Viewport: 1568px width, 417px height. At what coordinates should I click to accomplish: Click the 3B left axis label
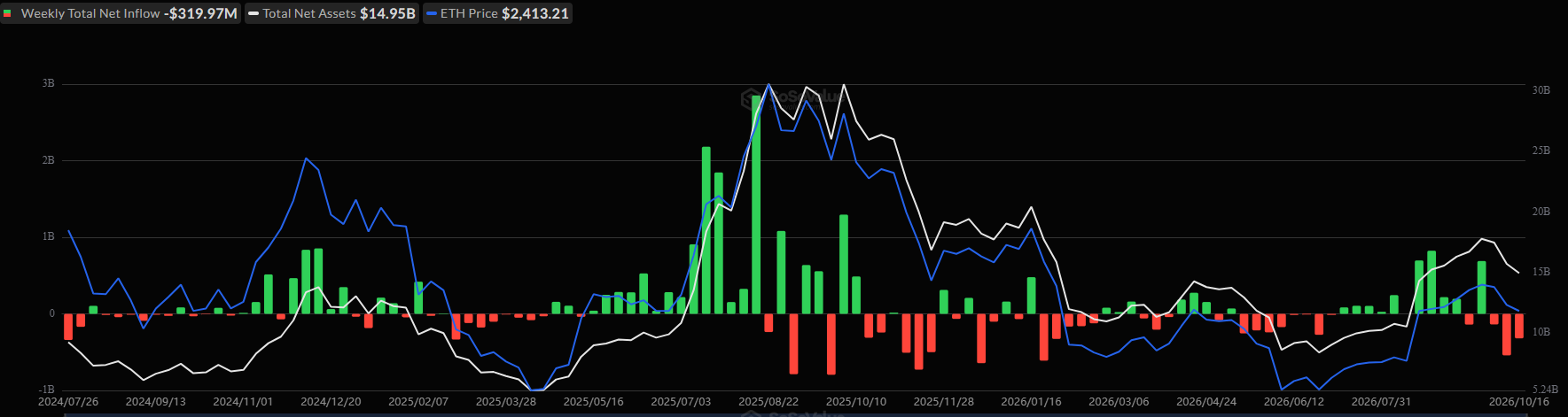pyautogui.click(x=48, y=83)
